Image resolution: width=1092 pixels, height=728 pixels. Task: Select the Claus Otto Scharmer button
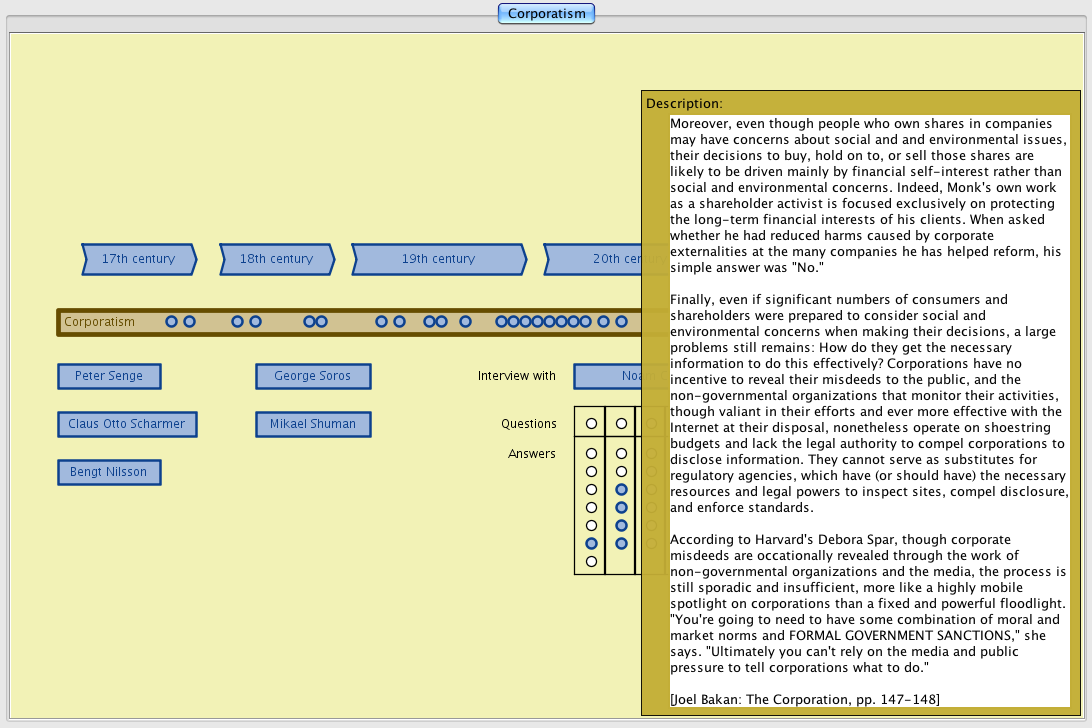(x=127, y=424)
